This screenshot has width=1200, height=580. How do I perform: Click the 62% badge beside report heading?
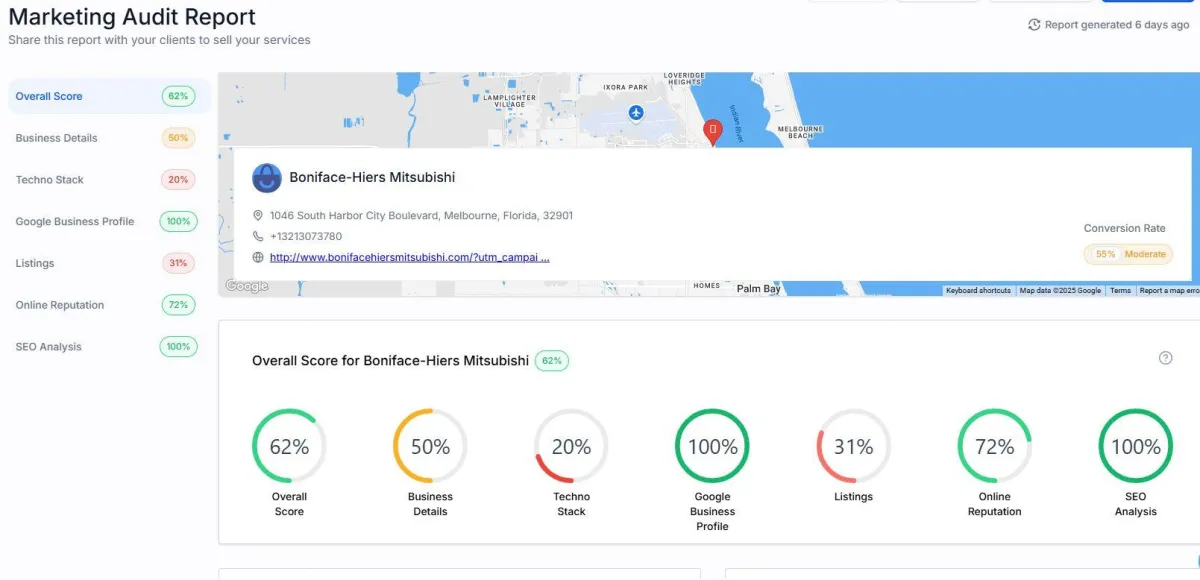point(552,360)
